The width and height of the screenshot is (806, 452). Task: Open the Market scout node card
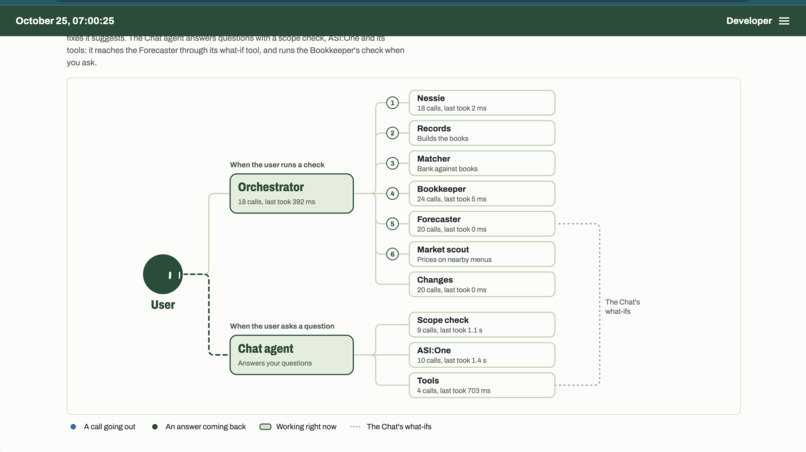482,254
